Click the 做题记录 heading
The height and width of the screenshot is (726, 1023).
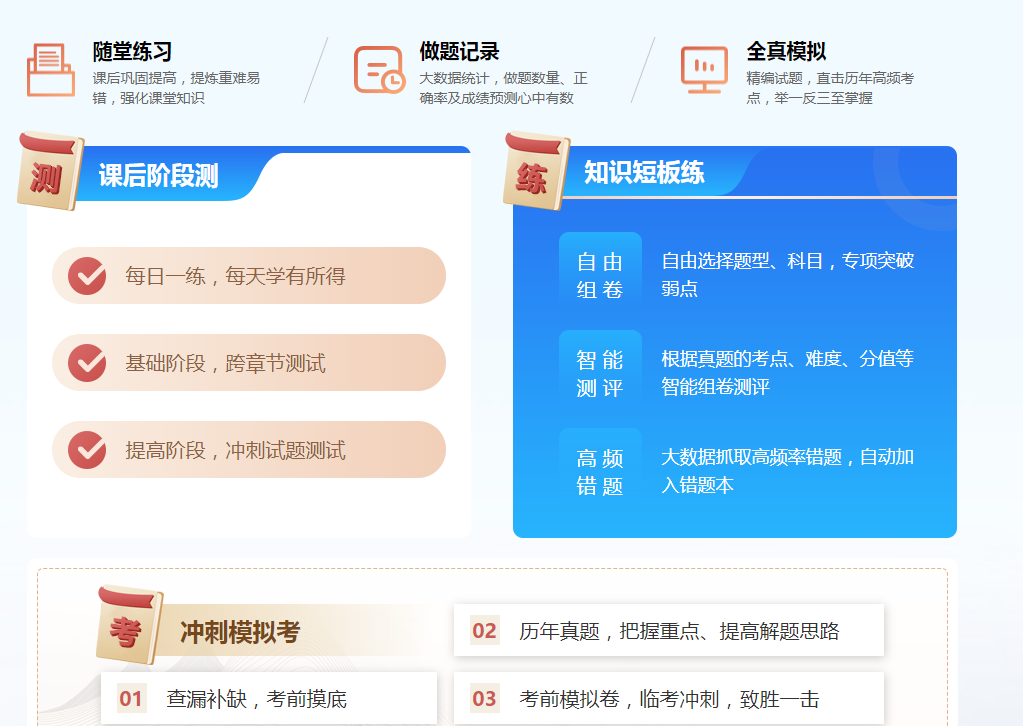tap(459, 52)
